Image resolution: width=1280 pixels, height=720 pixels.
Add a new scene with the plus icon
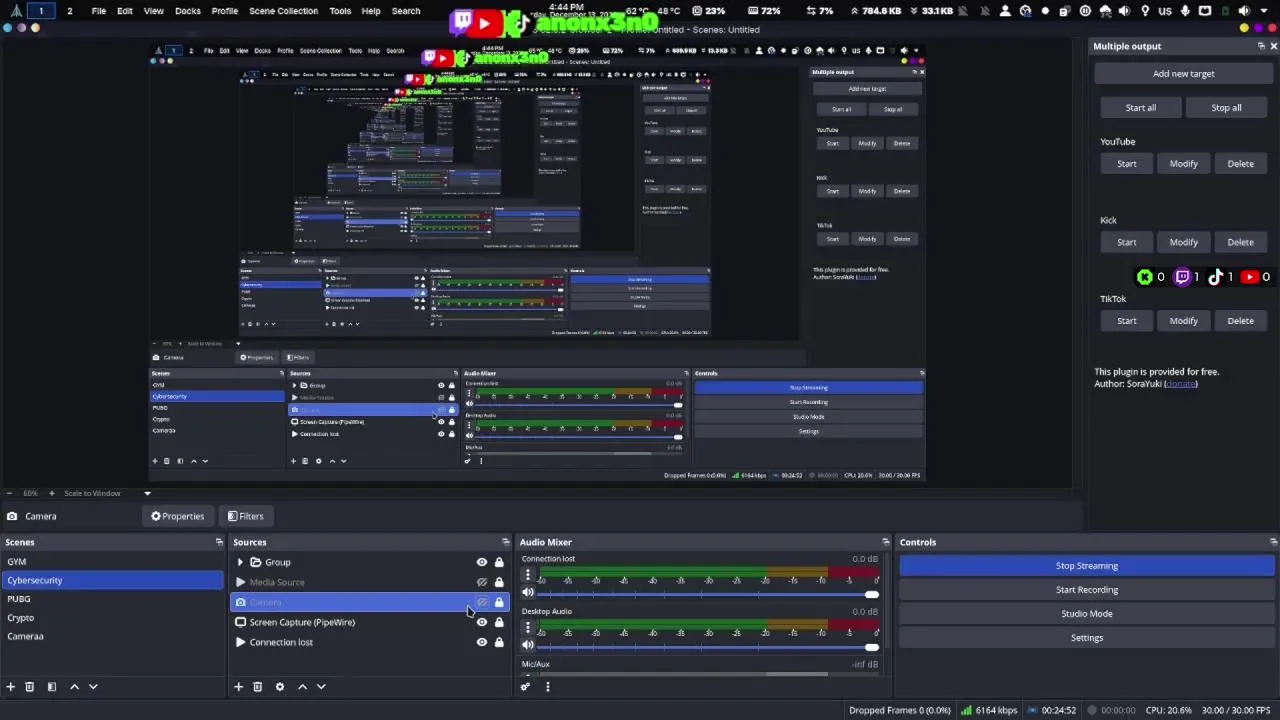point(11,687)
